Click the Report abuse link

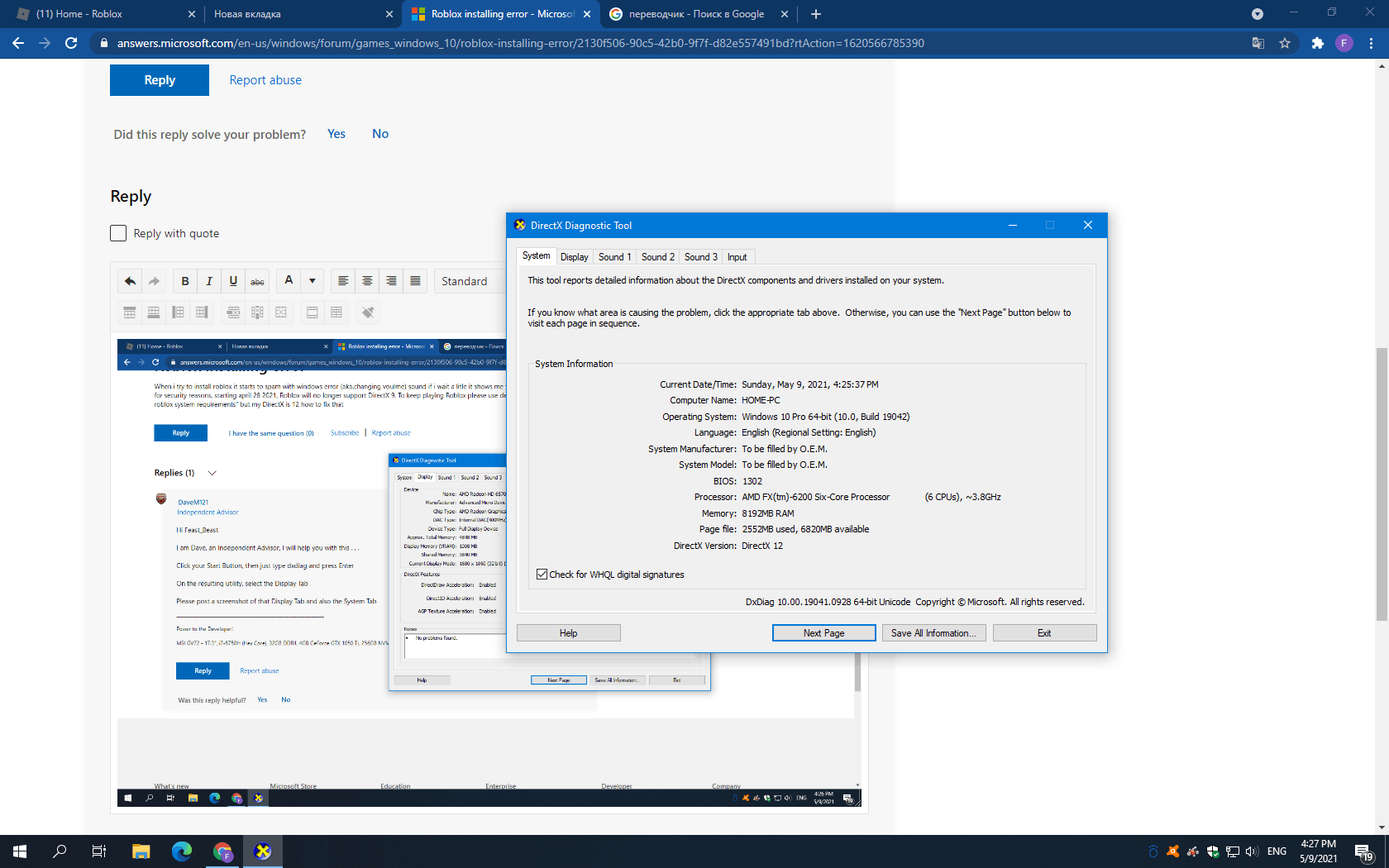265,80
